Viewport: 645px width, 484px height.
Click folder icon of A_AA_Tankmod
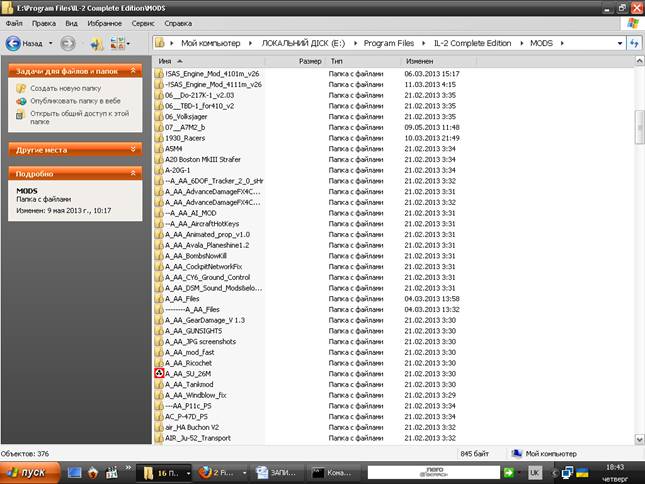click(x=159, y=384)
